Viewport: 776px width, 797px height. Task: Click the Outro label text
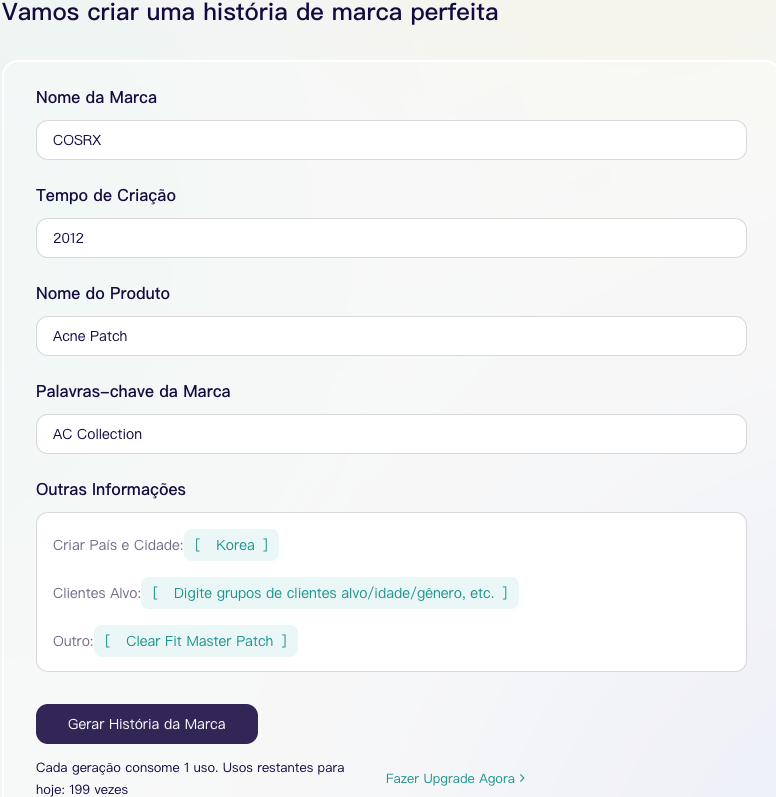[x=72, y=641]
